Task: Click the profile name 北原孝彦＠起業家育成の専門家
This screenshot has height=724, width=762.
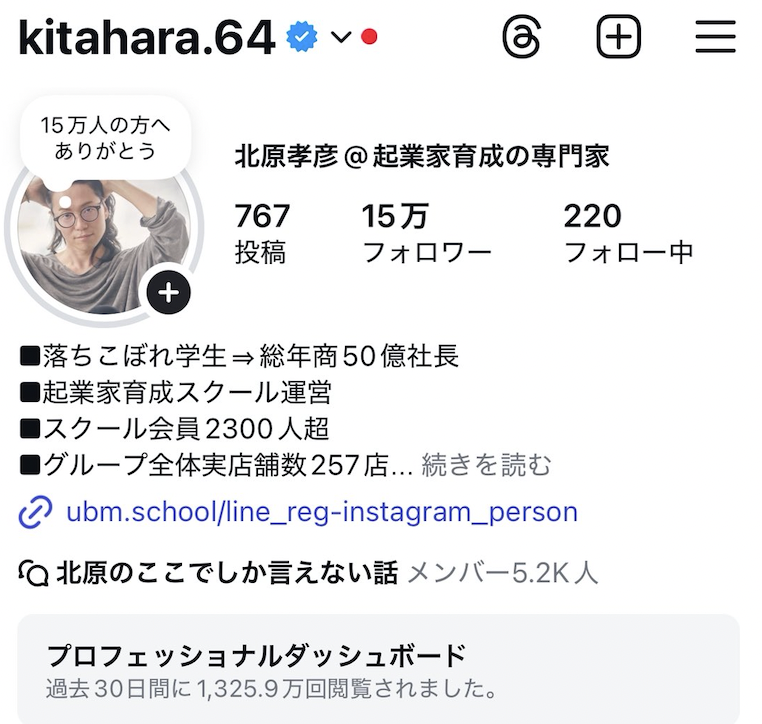Action: point(422,156)
